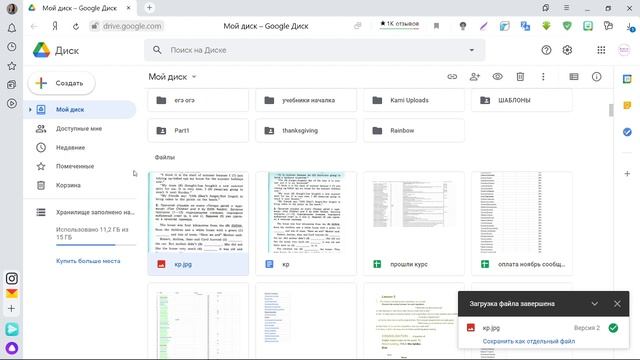This screenshot has width=640, height=360.
Task: Open the ШАБЛОНЫ shared folder
Action: [522, 100]
